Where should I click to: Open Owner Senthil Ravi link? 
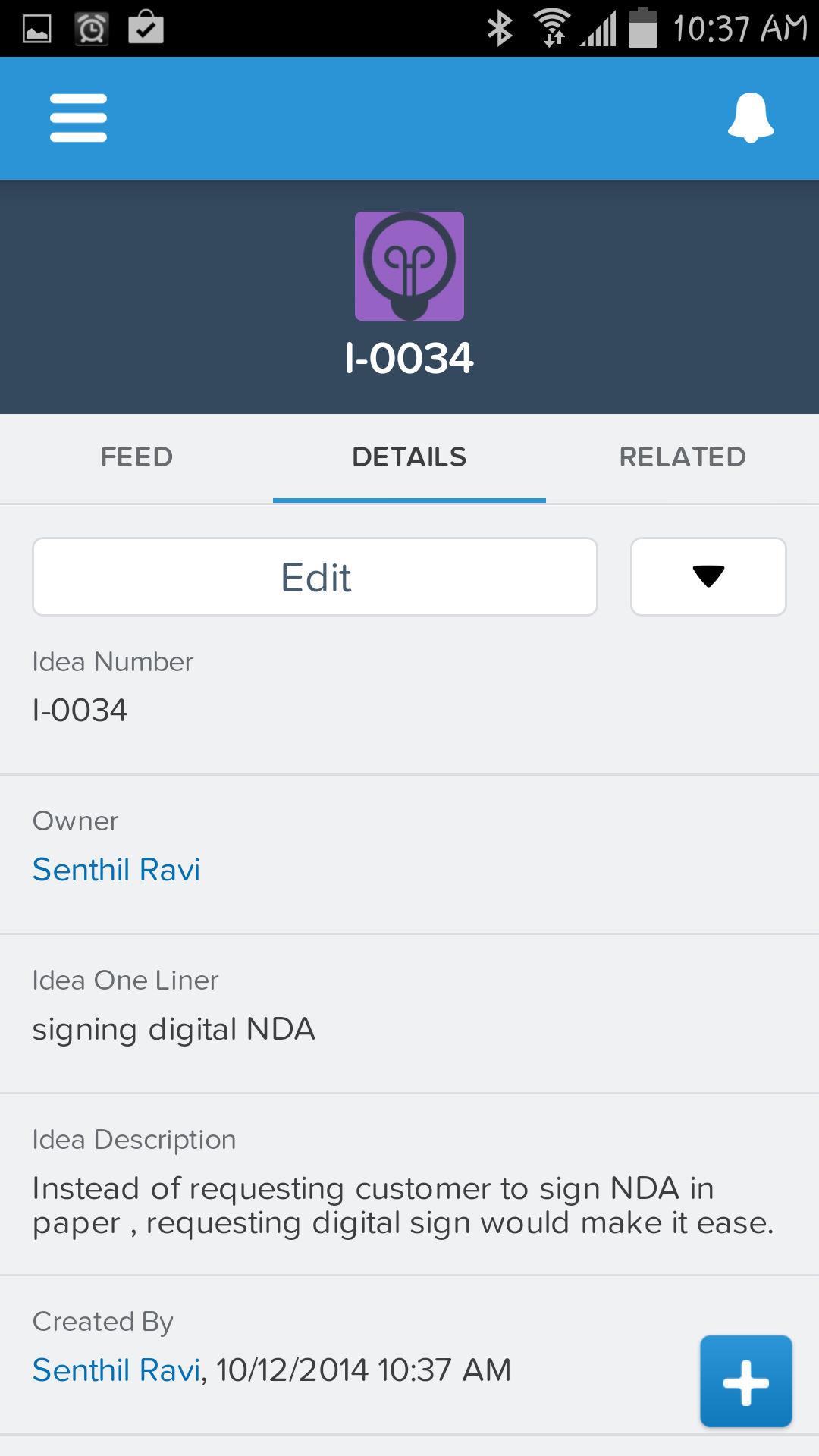pyautogui.click(x=116, y=870)
